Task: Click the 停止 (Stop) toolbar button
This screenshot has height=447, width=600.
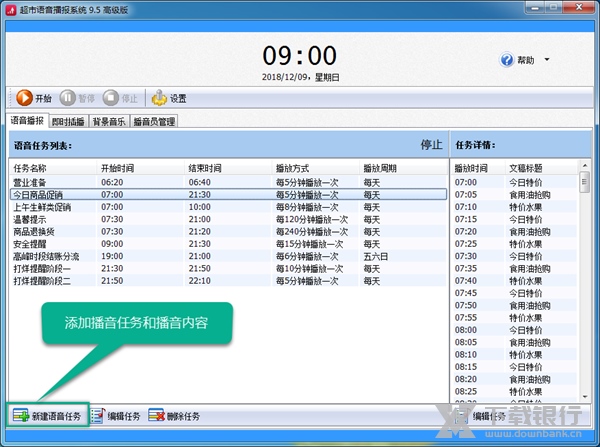Action: coord(121,98)
